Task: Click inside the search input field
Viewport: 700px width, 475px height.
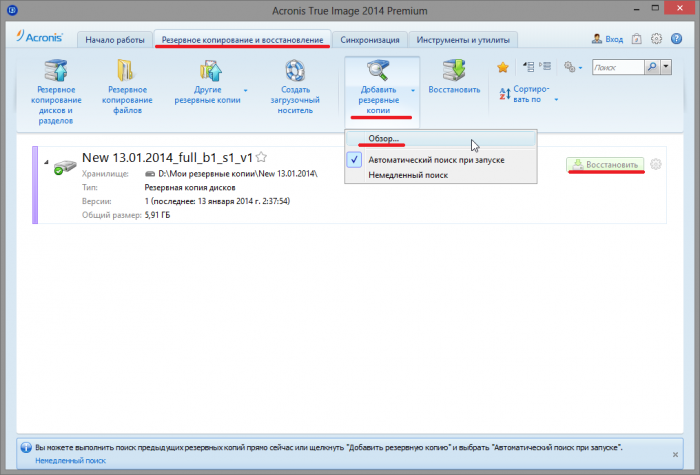Action: (618, 67)
